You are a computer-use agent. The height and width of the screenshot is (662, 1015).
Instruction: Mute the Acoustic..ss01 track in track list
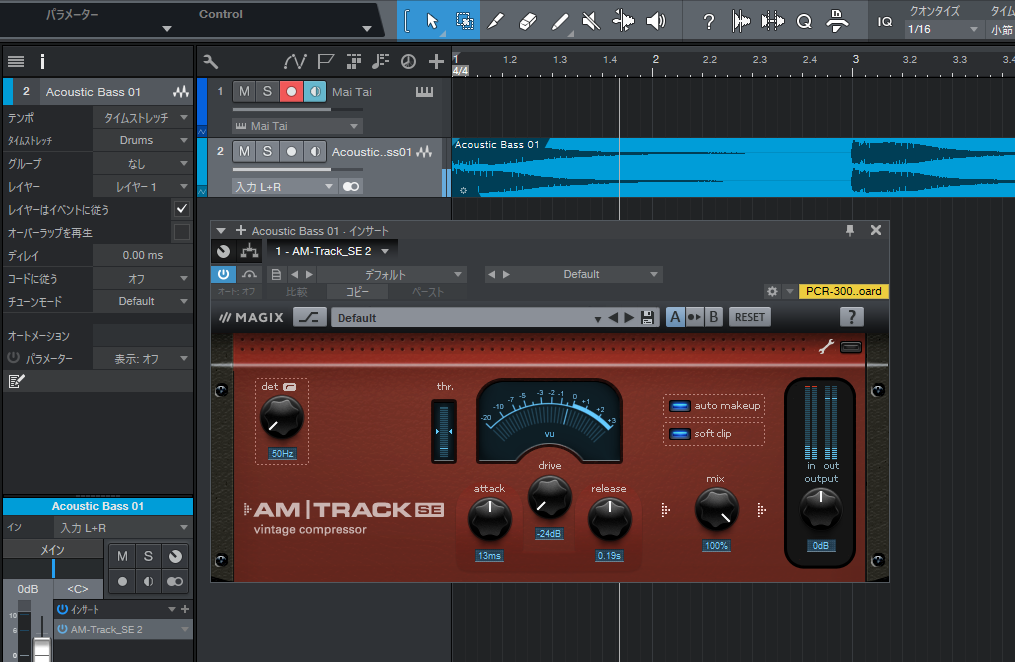click(x=244, y=151)
